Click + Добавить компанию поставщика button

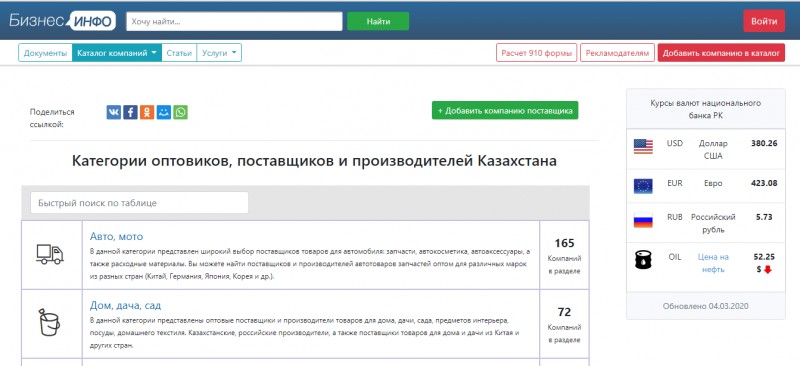pos(505,110)
